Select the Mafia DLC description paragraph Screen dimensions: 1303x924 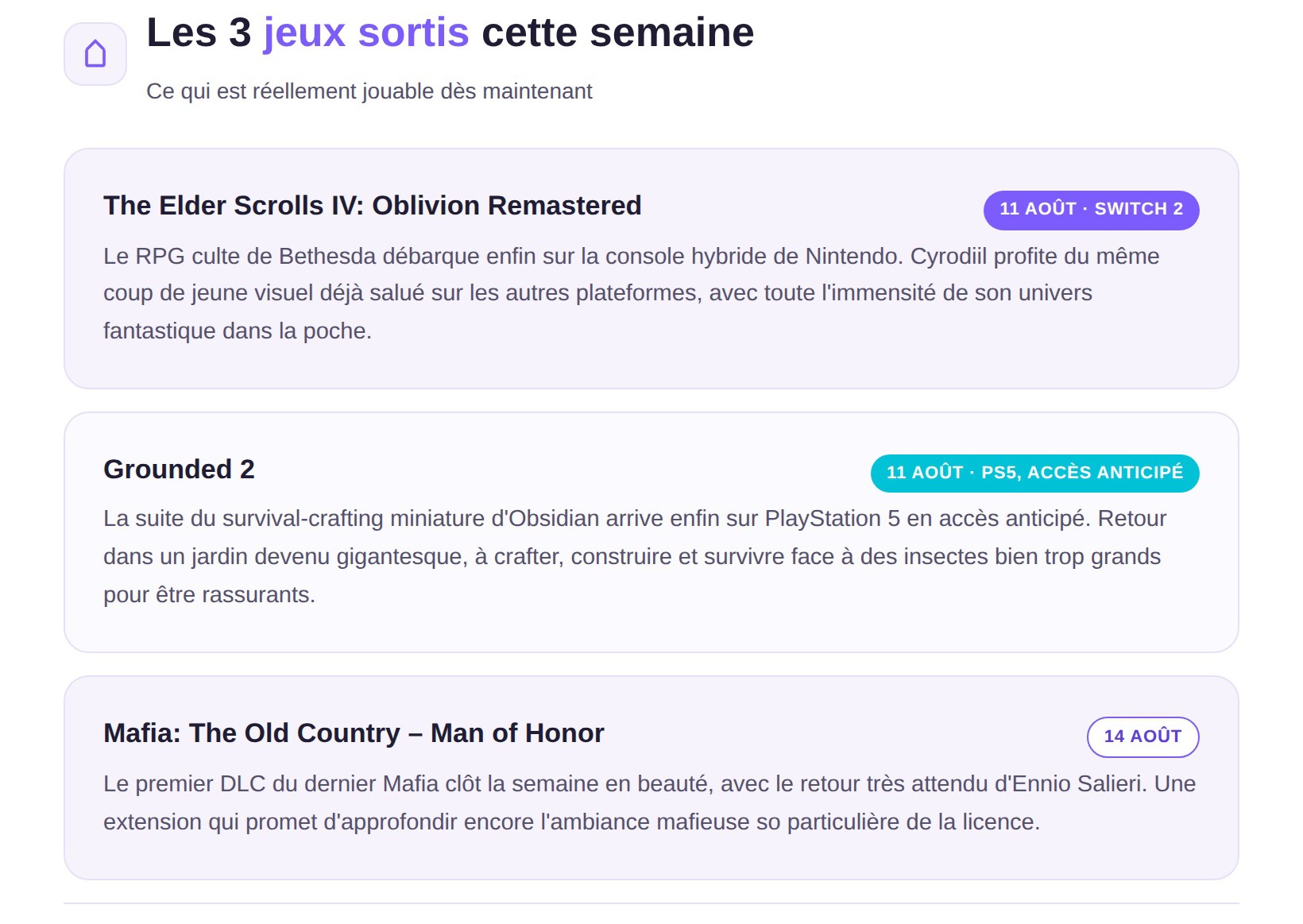pyautogui.click(x=649, y=802)
